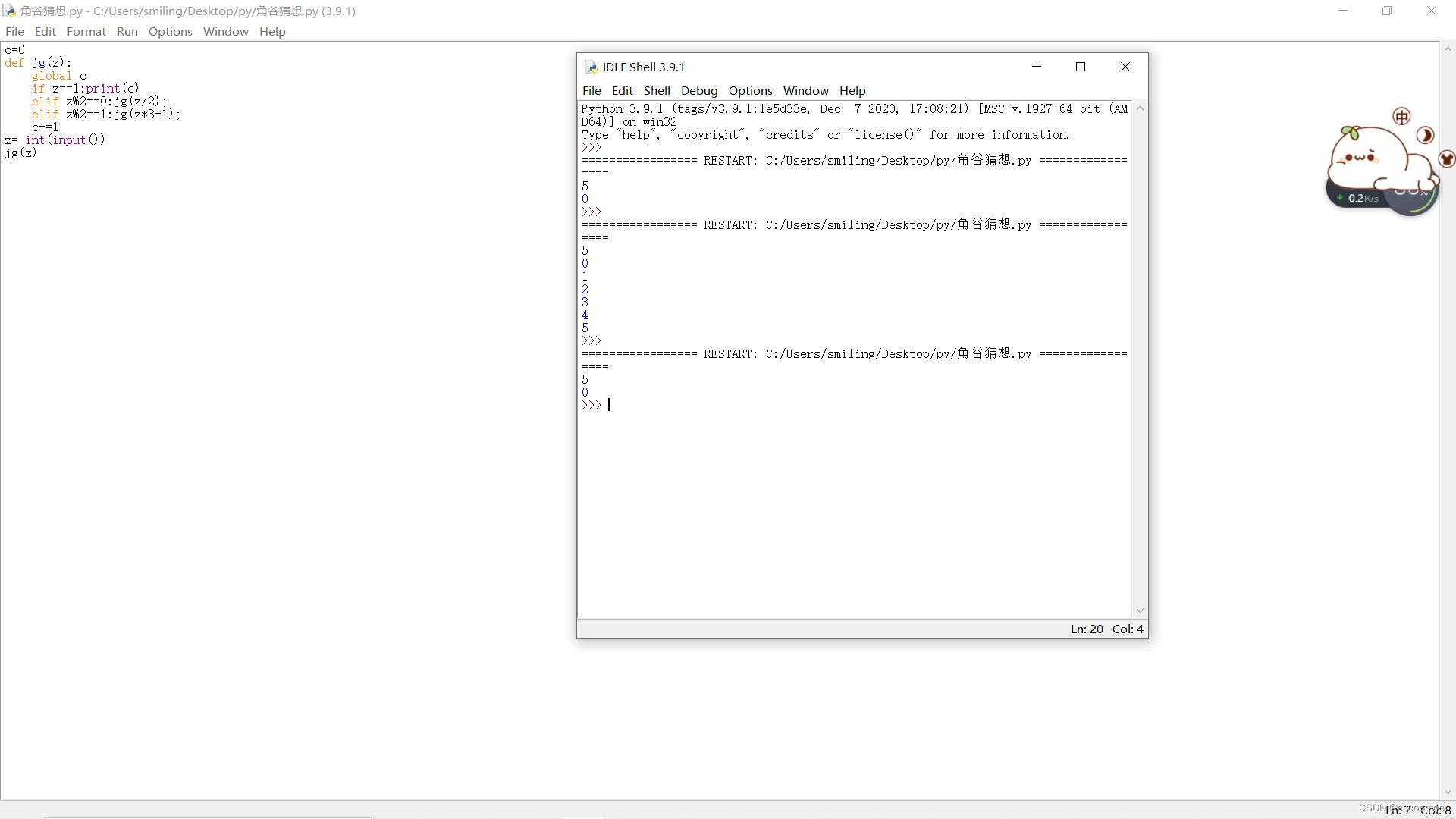Open Shell menu in IDLE Shell
The width and height of the screenshot is (1456, 819).
pyautogui.click(x=657, y=90)
